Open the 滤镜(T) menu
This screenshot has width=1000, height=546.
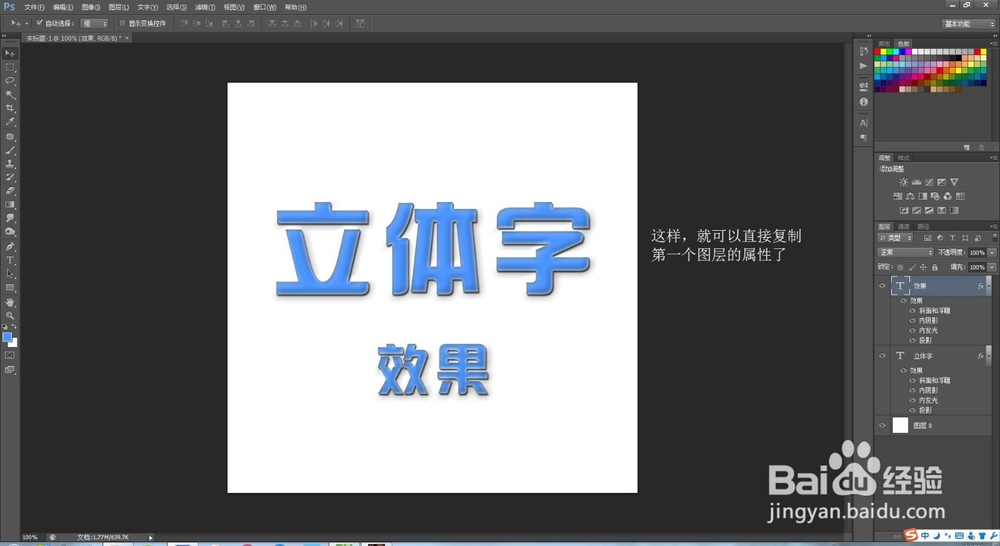point(205,7)
